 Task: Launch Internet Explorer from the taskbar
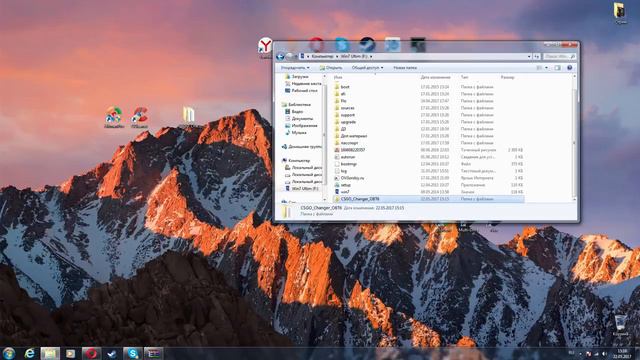click(x=29, y=353)
